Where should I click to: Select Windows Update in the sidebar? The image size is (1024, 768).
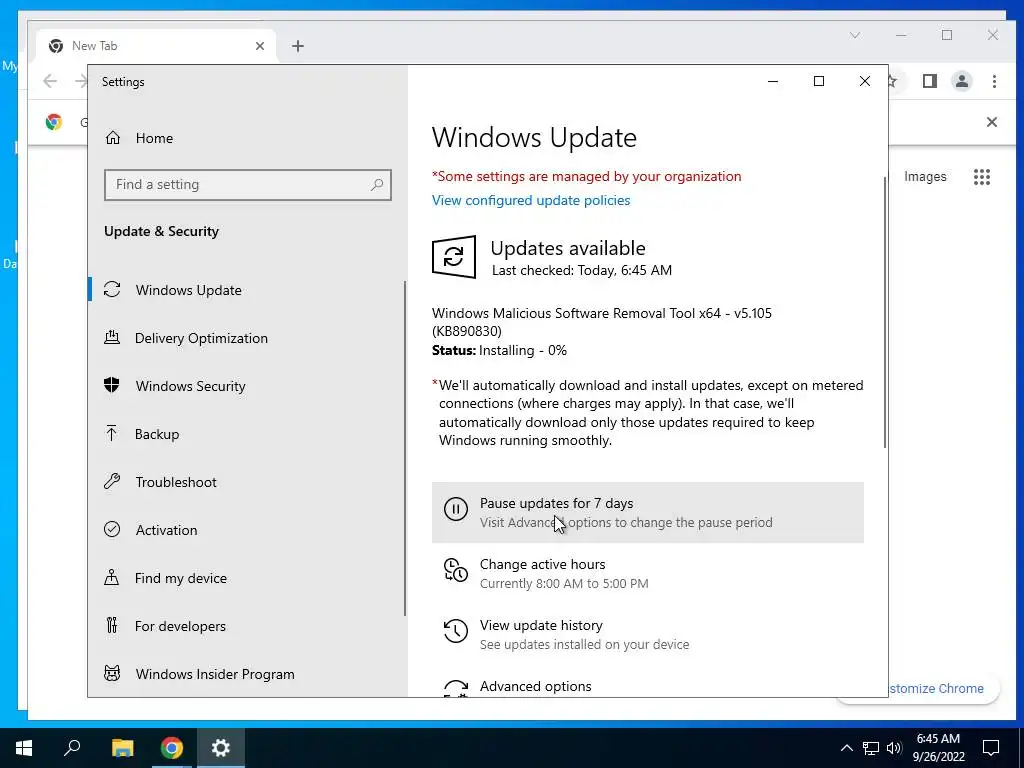point(247,290)
